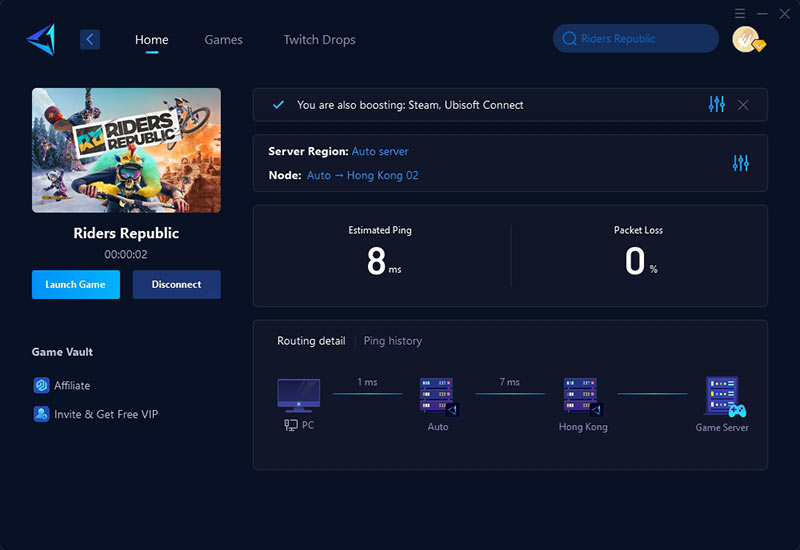
Task: Select the Auto → Hong Kong 02 node
Action: [362, 175]
